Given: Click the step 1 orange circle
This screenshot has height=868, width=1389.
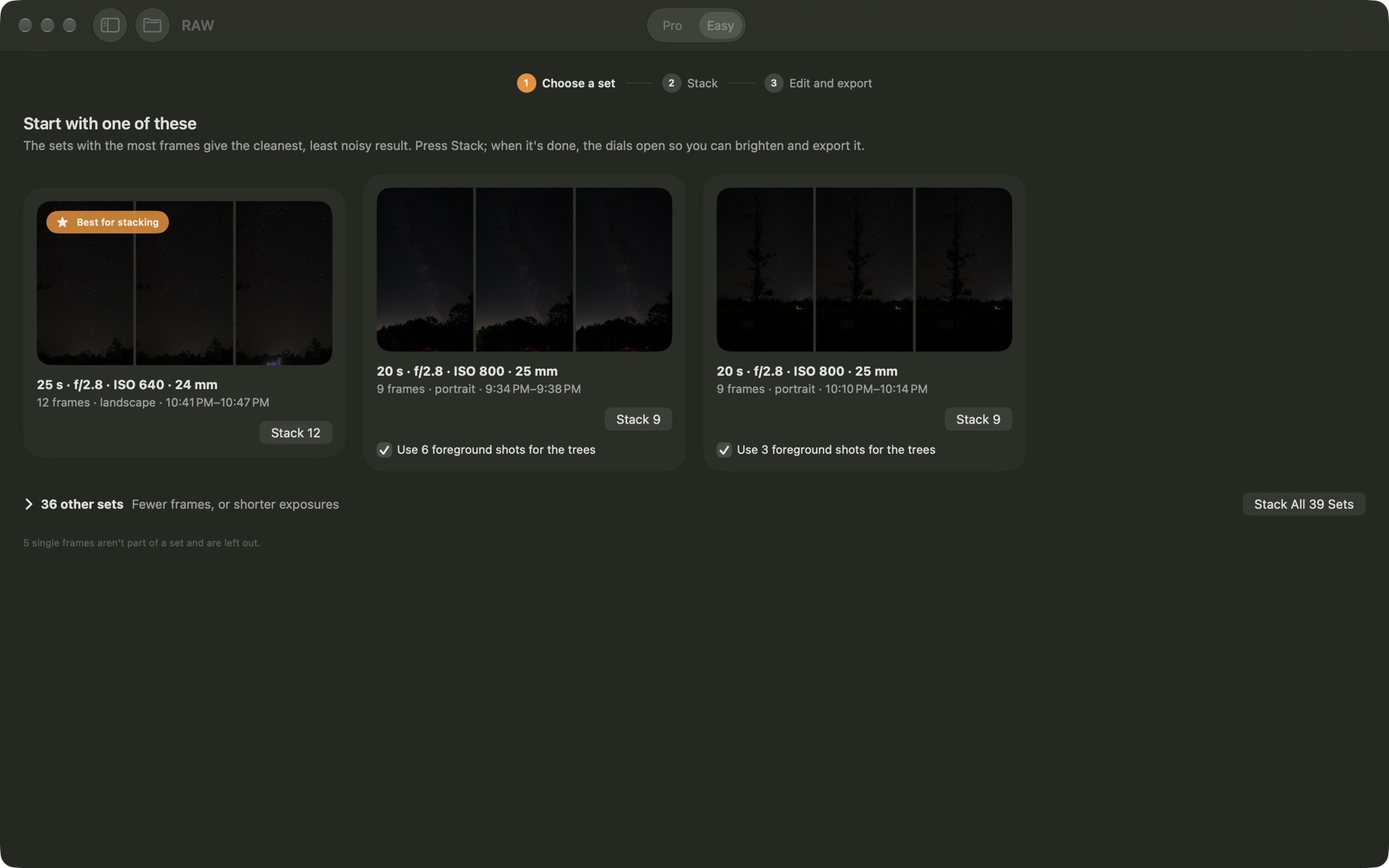Looking at the screenshot, I should click(526, 83).
